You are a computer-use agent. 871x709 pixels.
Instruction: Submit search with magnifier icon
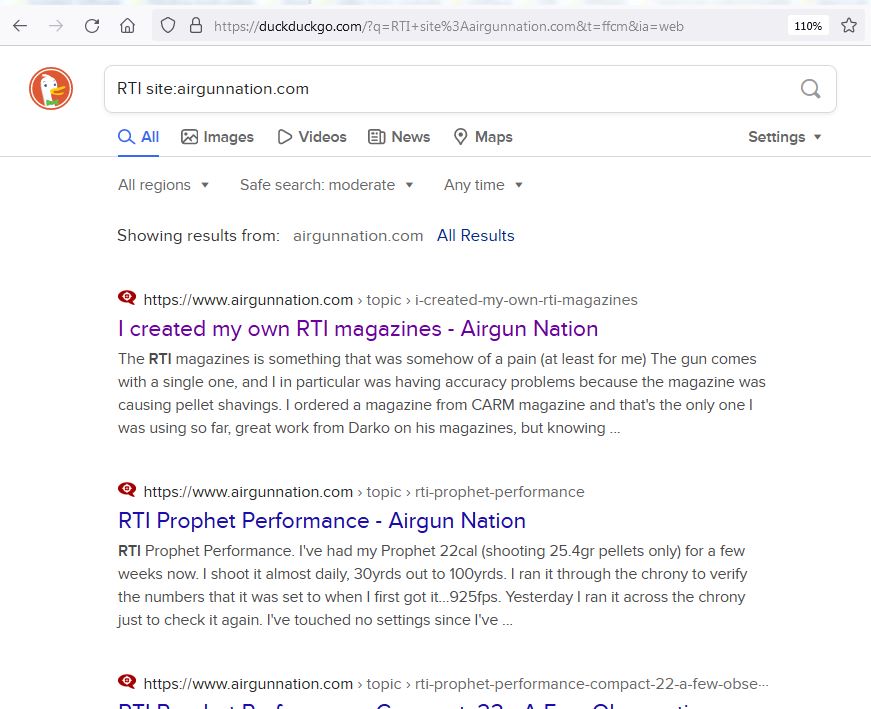tap(810, 88)
